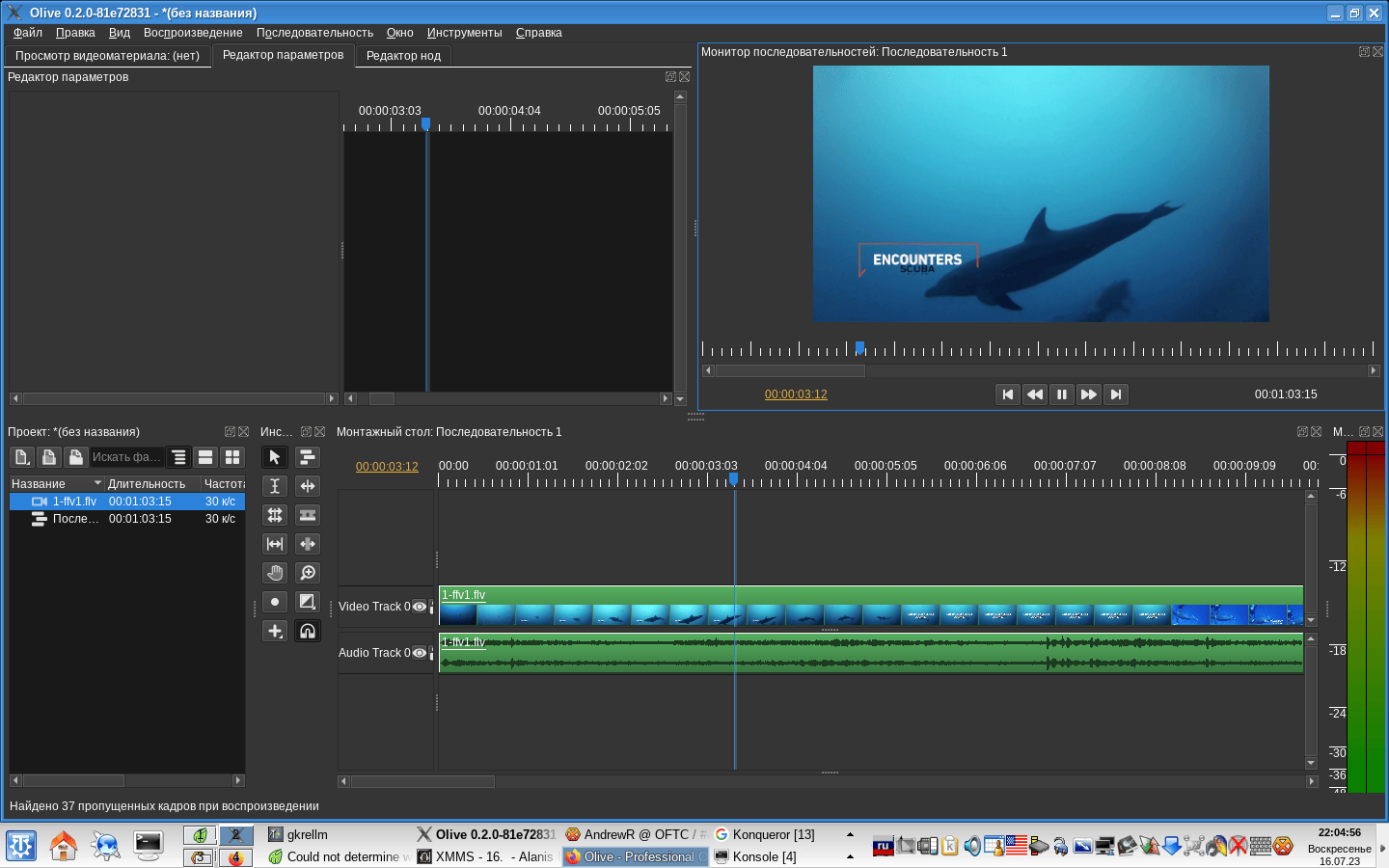The height and width of the screenshot is (868, 1389).
Task: Select the Slip tool
Action: point(275,544)
